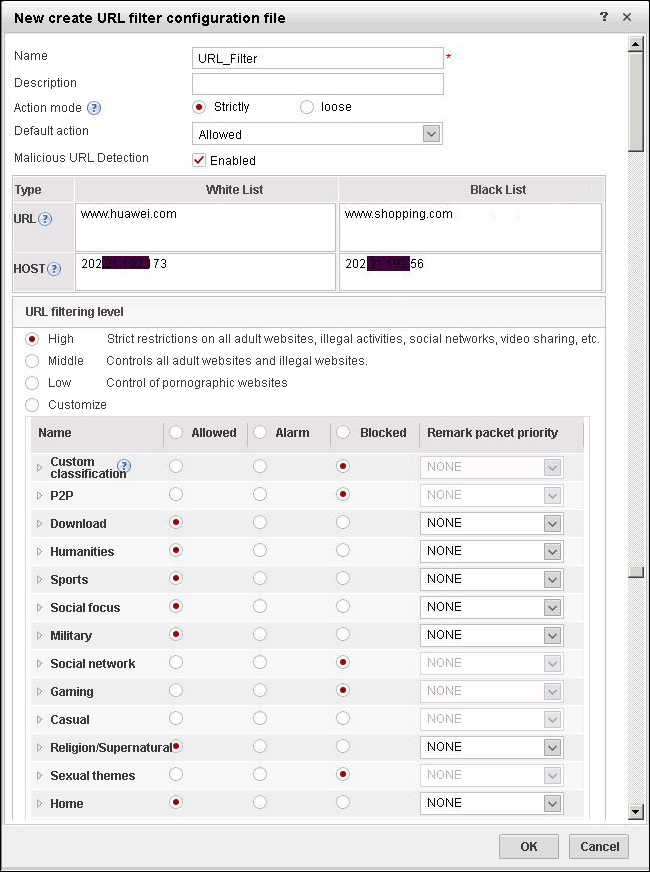This screenshot has width=650, height=872.
Task: Expand the Home category
Action: coord(39,804)
